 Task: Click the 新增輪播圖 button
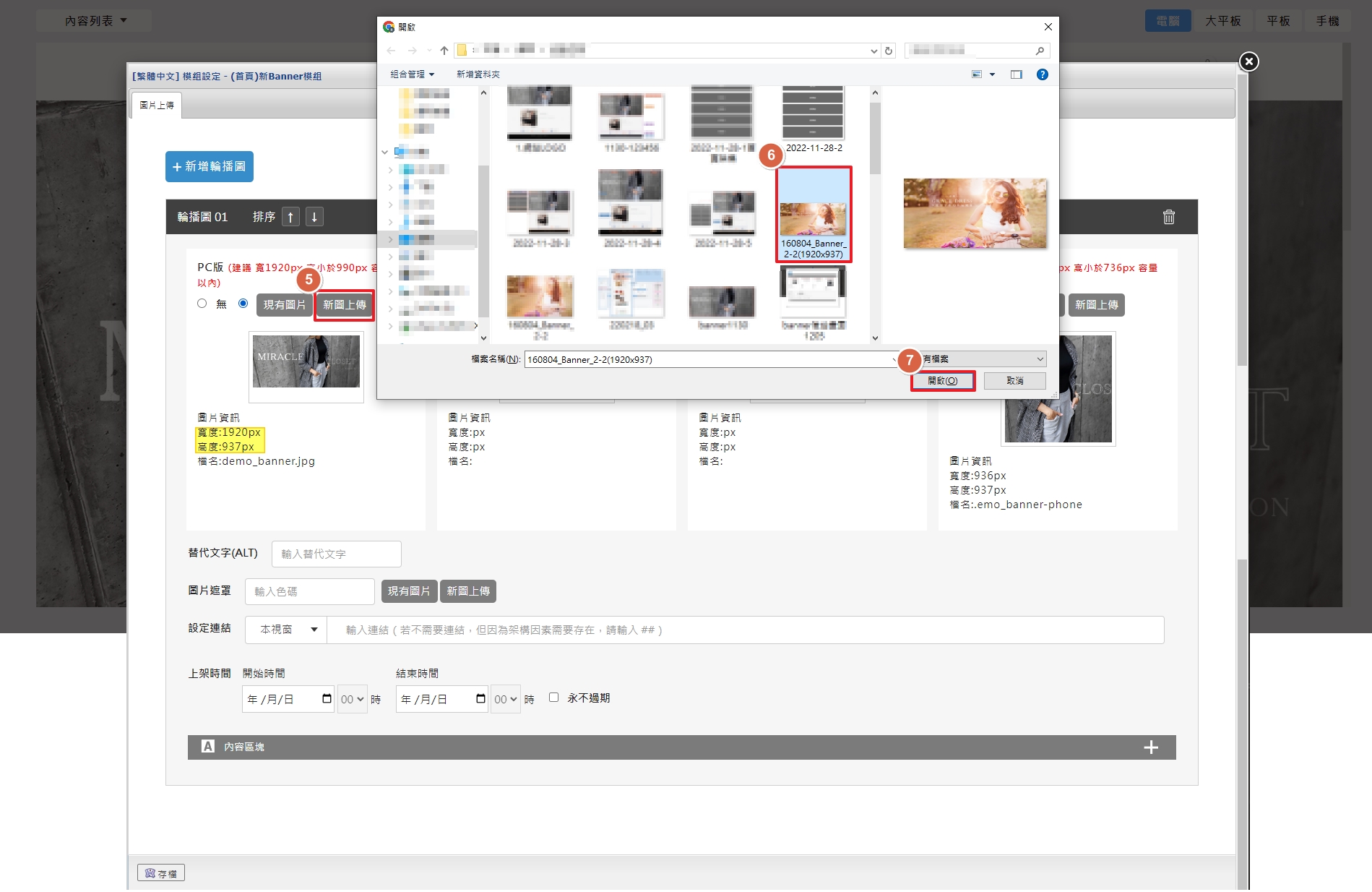[x=210, y=166]
